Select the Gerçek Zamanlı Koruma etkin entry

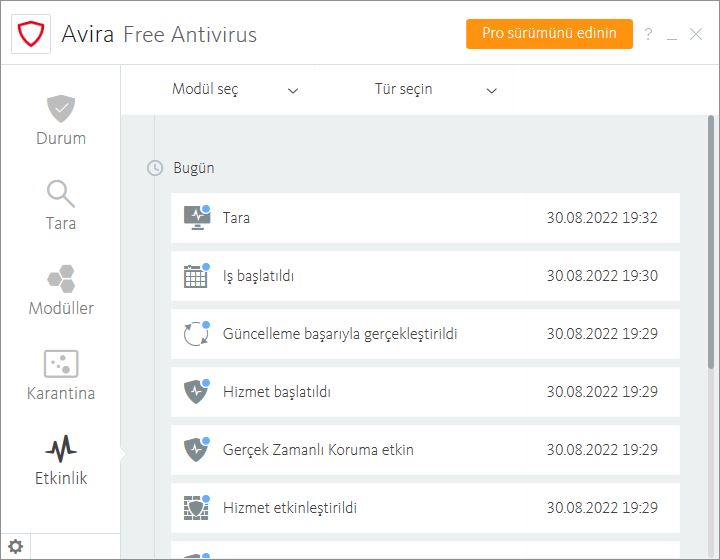pos(425,450)
